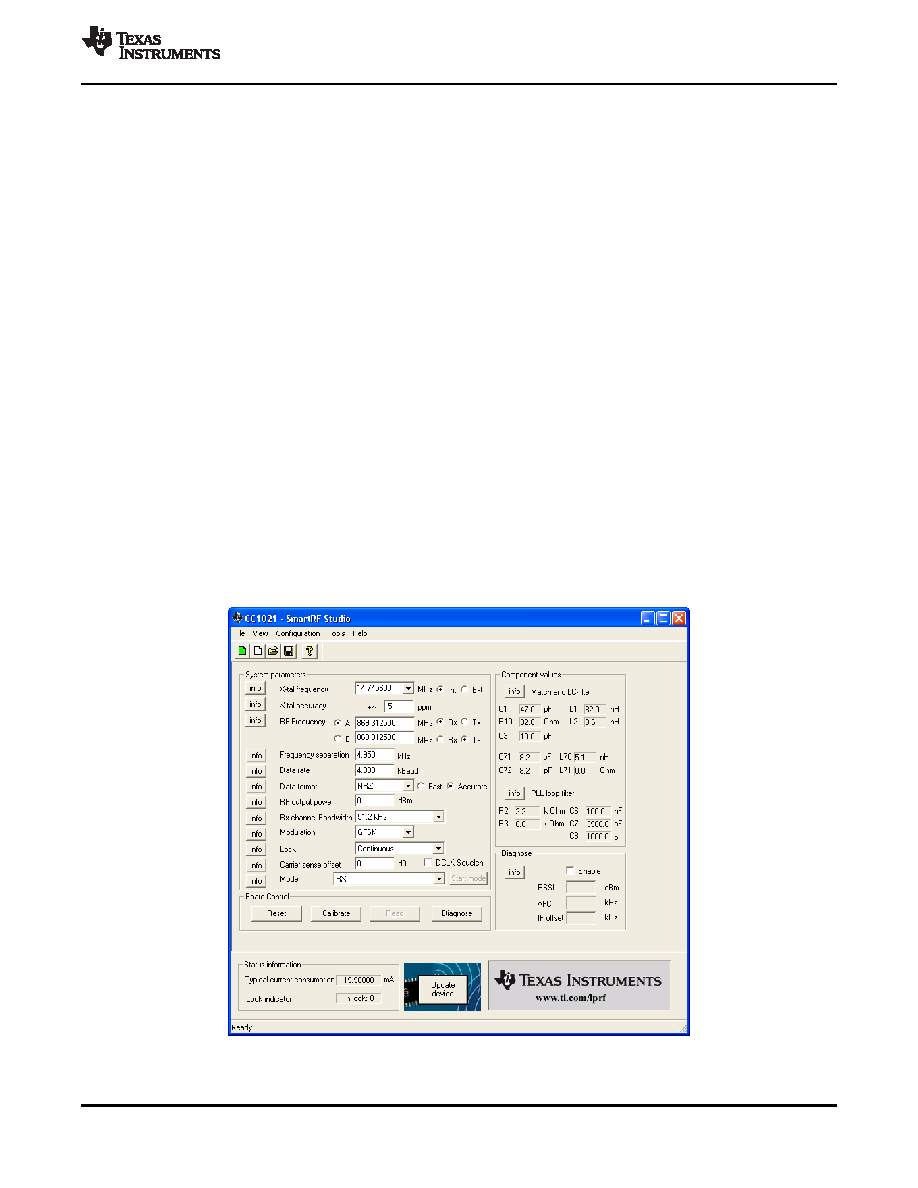Click Info button for Frequency separation
Viewport: 918px width, 1188px height.
click(x=256, y=755)
